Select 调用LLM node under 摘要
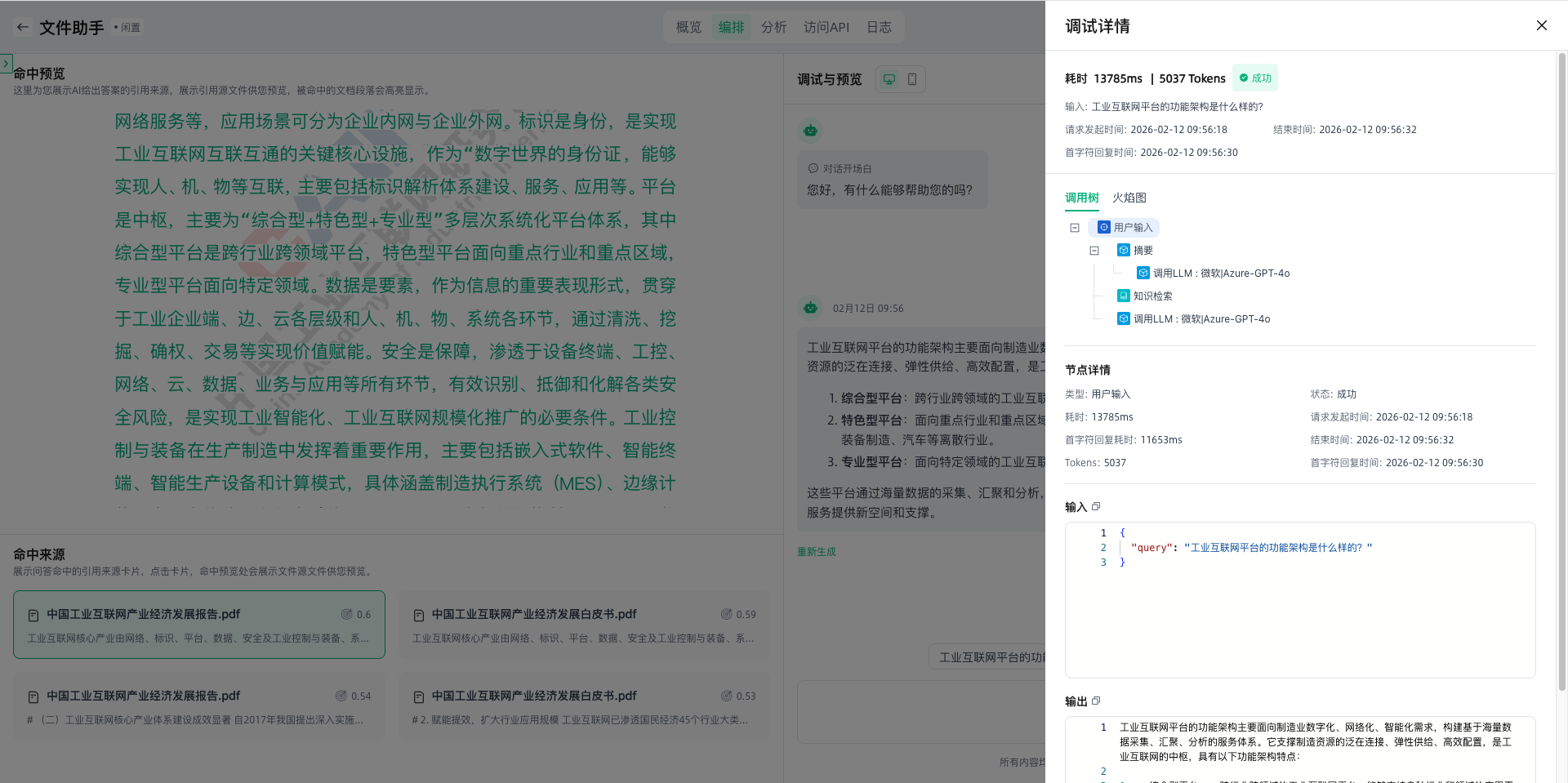The image size is (1568, 783). tap(1220, 273)
